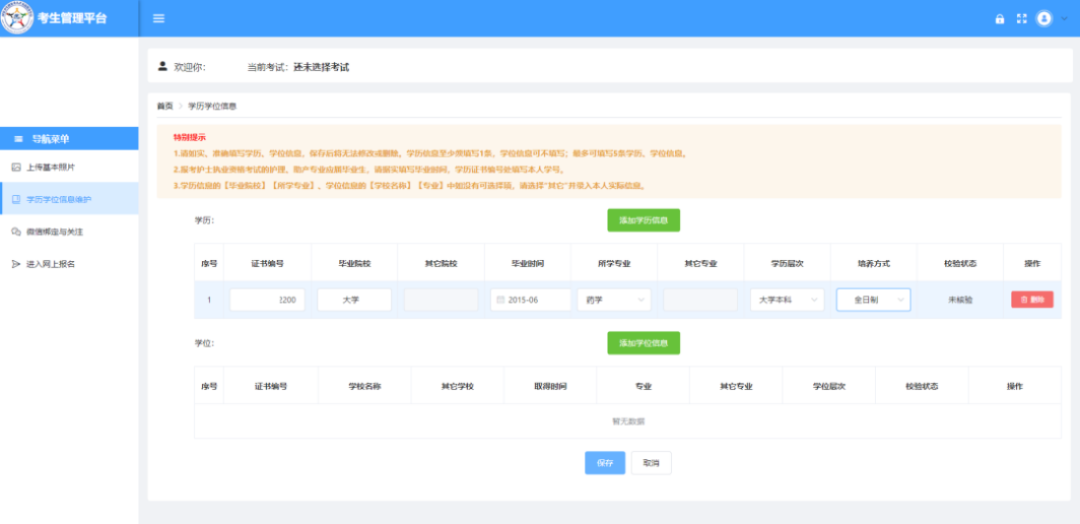Screen dimensions: 1080x524
Task: Click the 证书编号 input field
Action: [266, 300]
